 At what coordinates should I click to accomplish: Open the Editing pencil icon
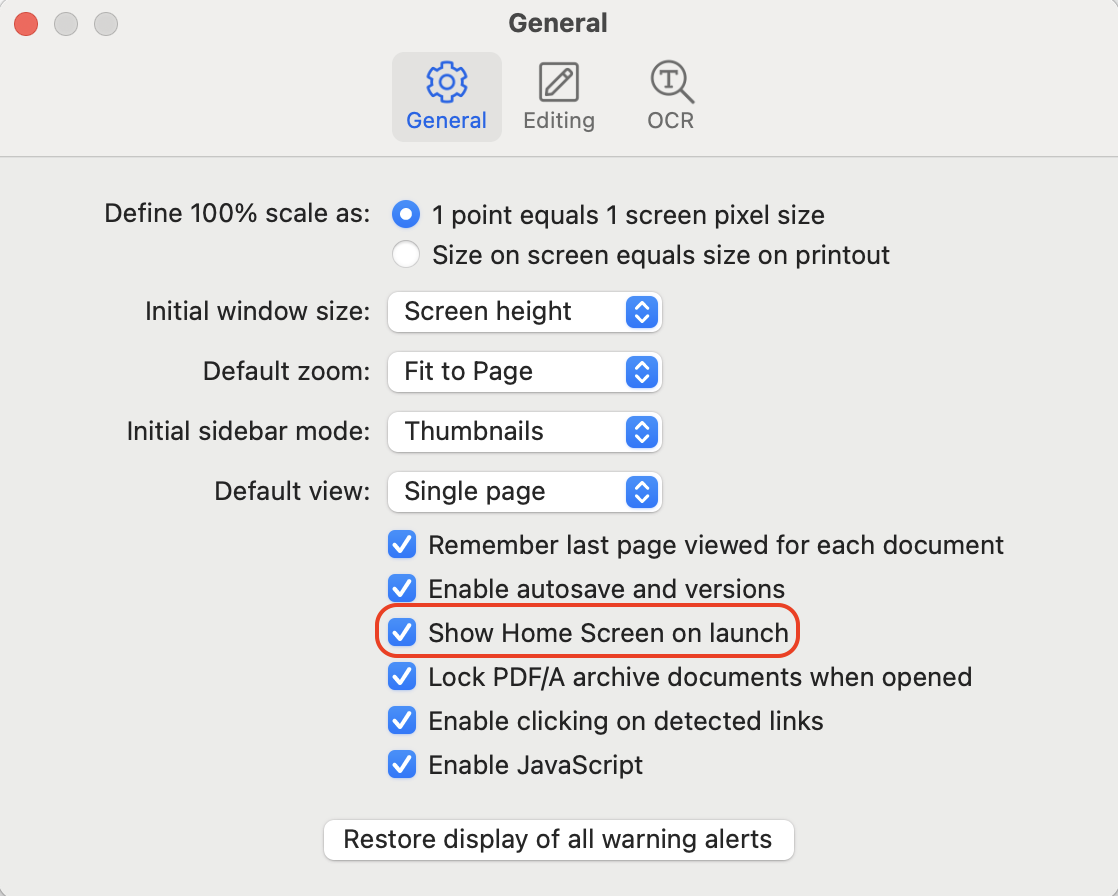[558, 82]
